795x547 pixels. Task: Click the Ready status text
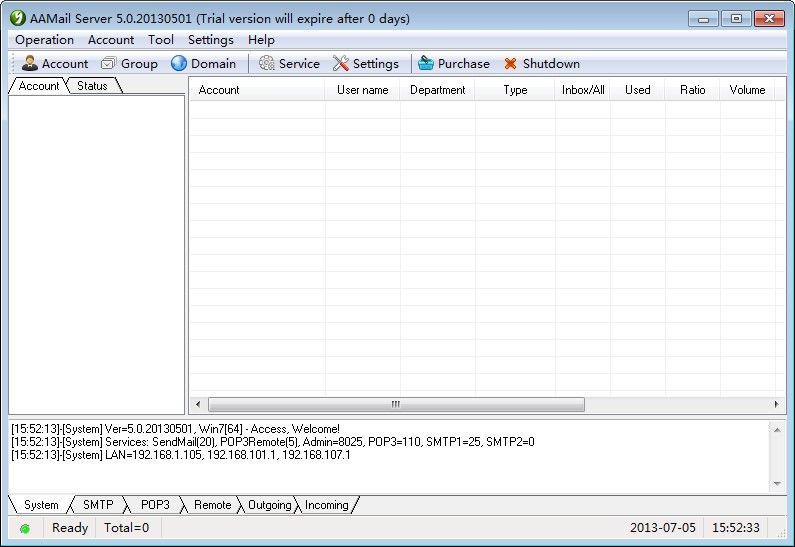coord(70,528)
